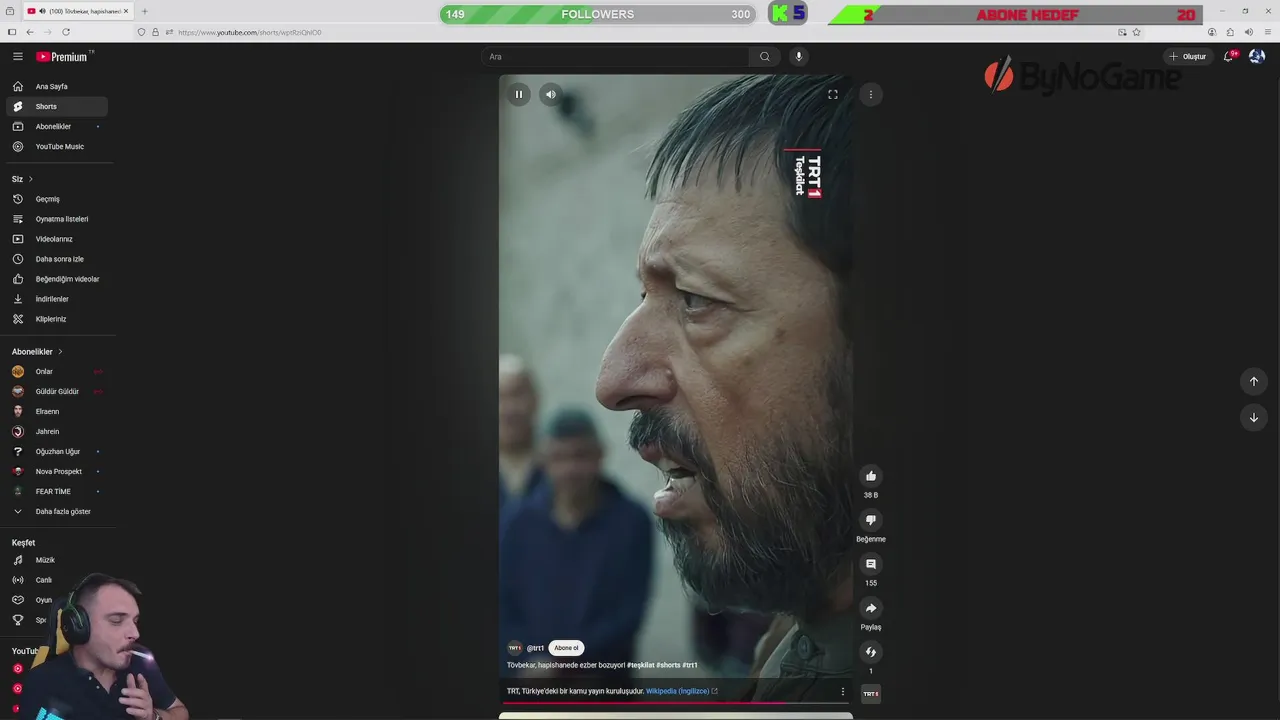
Task: Open the comments with 155 count
Action: pyautogui.click(x=871, y=564)
